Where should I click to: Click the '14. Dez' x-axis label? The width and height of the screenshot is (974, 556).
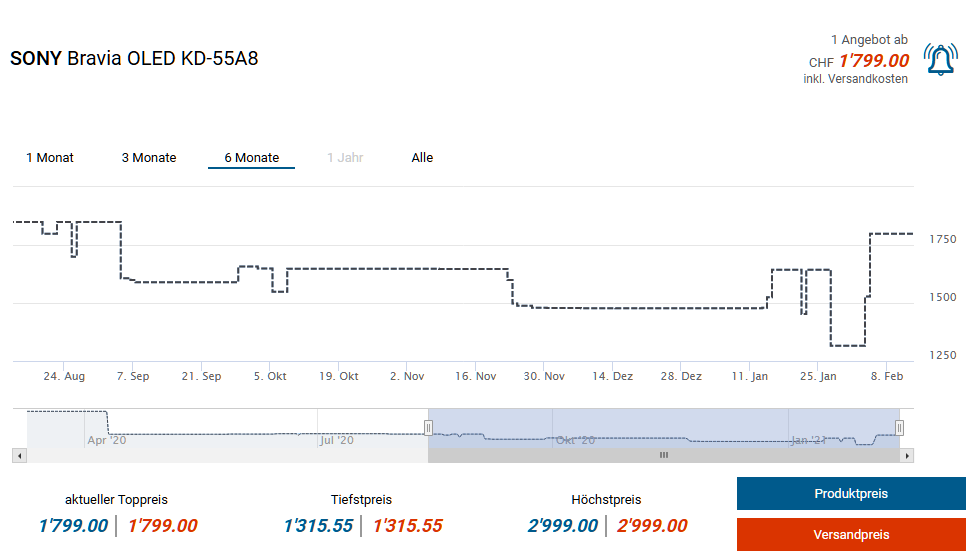tap(612, 376)
